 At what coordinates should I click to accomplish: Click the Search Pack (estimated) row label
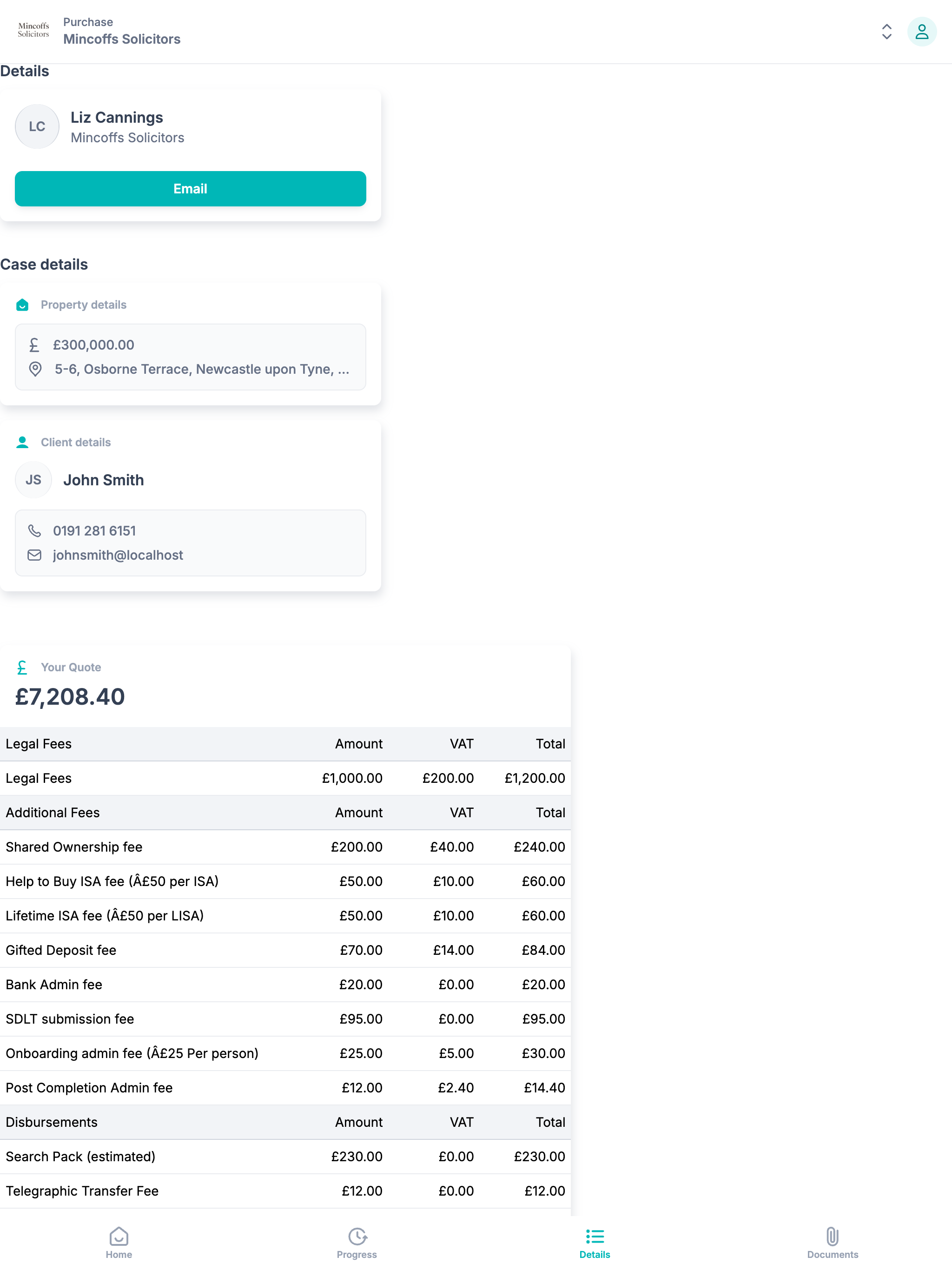(x=80, y=1157)
